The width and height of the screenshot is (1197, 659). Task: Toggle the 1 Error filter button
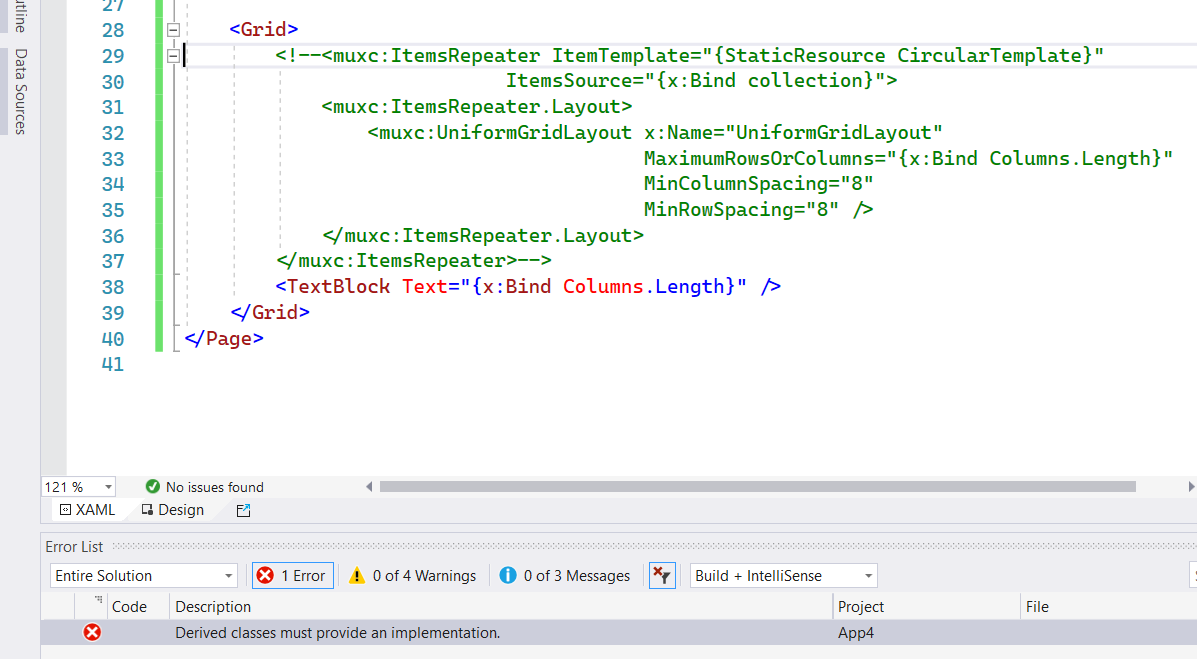(x=292, y=575)
